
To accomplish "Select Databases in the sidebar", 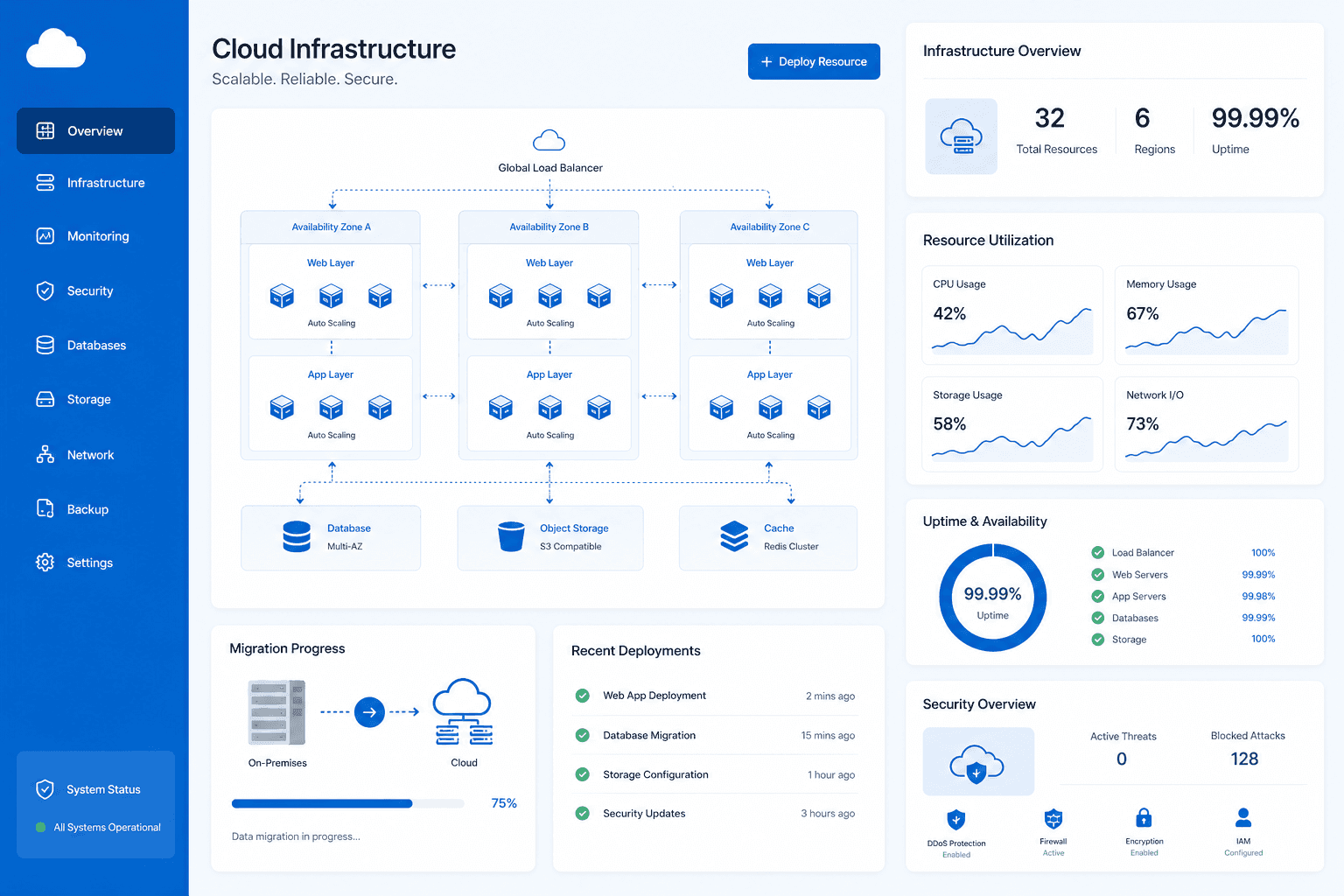I will pos(95,345).
